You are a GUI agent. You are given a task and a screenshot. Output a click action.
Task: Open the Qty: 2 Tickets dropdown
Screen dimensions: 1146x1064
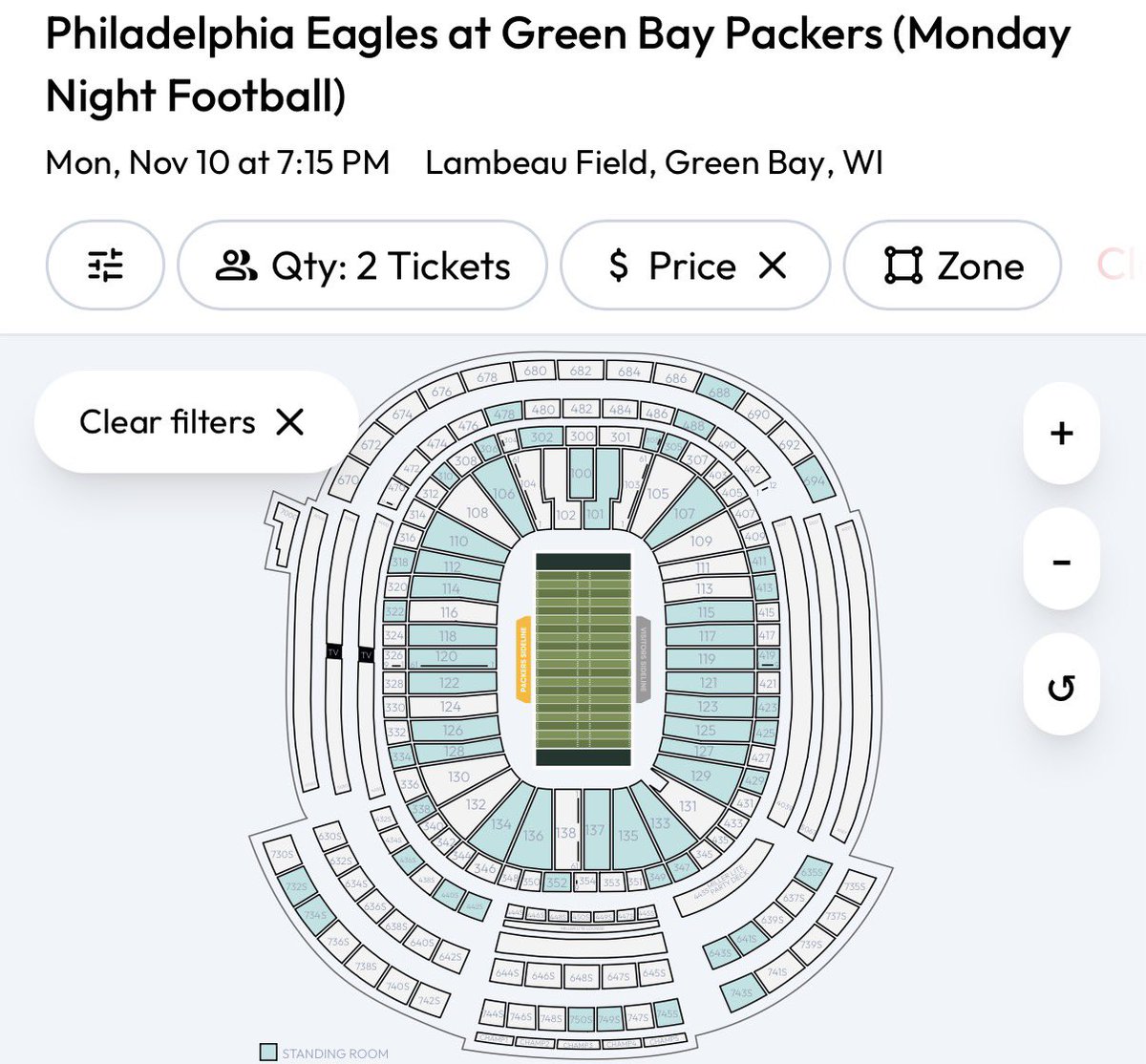(363, 266)
